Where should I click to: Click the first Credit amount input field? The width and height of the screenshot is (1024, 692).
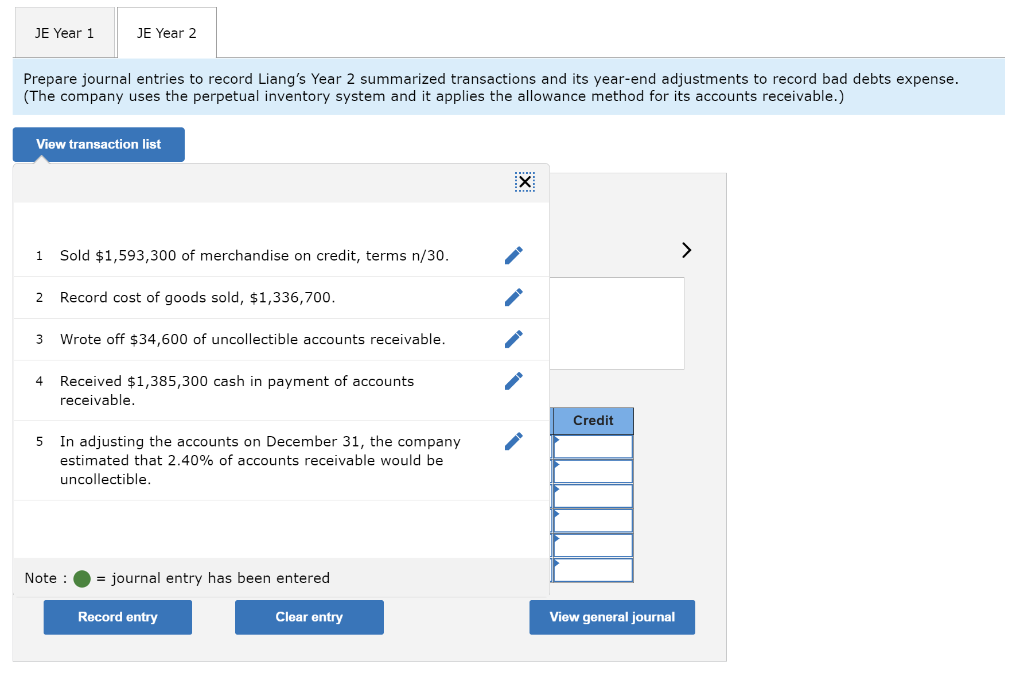tap(594, 446)
